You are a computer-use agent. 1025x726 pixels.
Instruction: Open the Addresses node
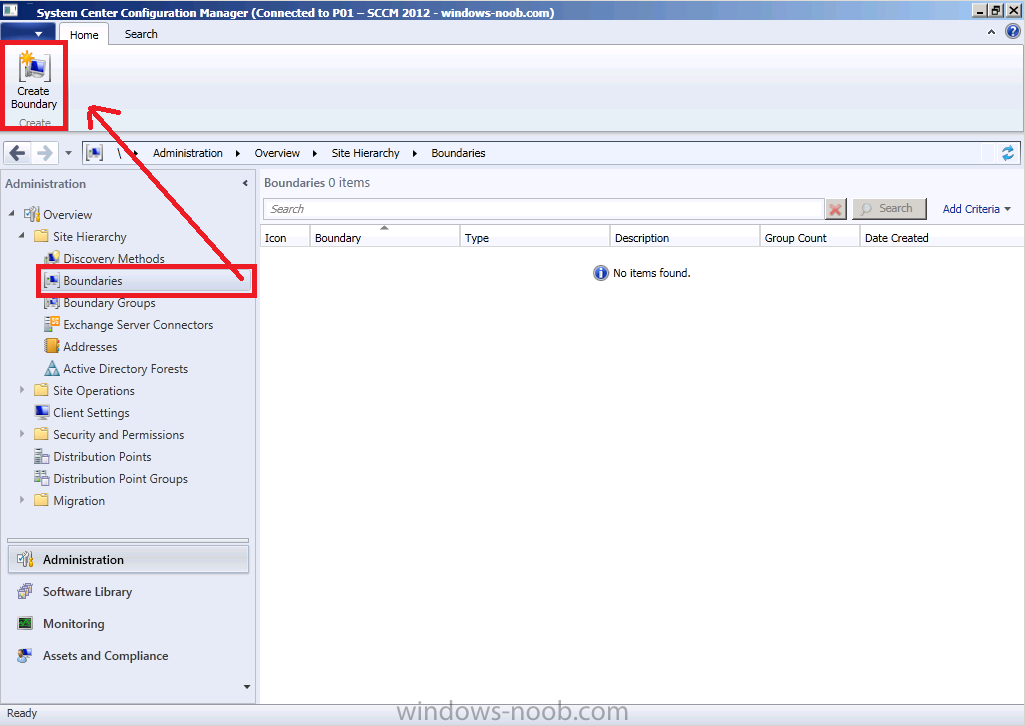coord(90,347)
